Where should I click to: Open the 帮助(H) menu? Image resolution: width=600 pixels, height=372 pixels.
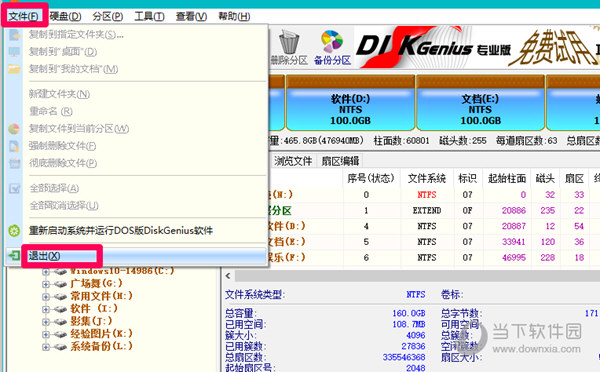(234, 16)
